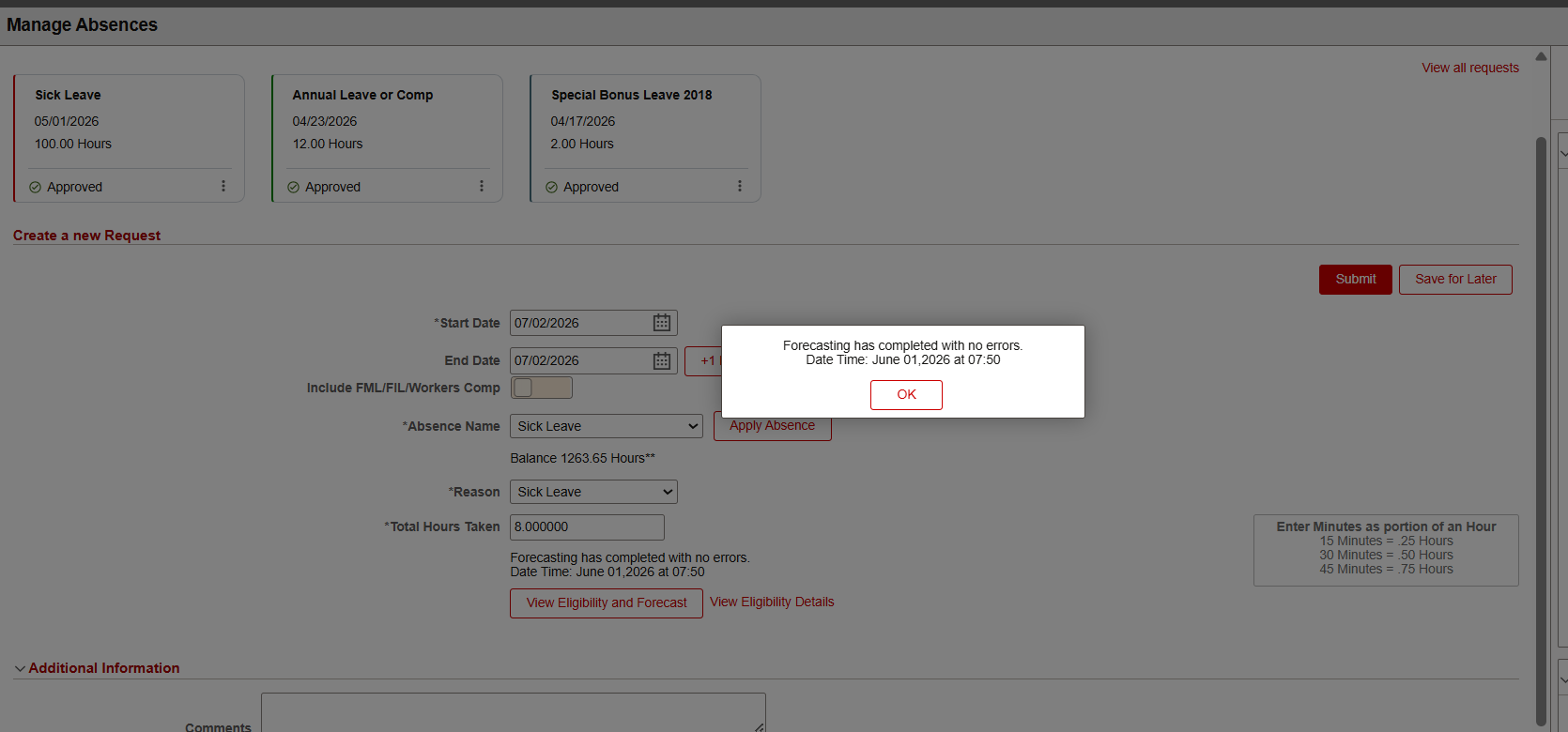Screen dimensions: 1568x732
Task: Click the +1 button beside End Date
Action: coord(704,361)
